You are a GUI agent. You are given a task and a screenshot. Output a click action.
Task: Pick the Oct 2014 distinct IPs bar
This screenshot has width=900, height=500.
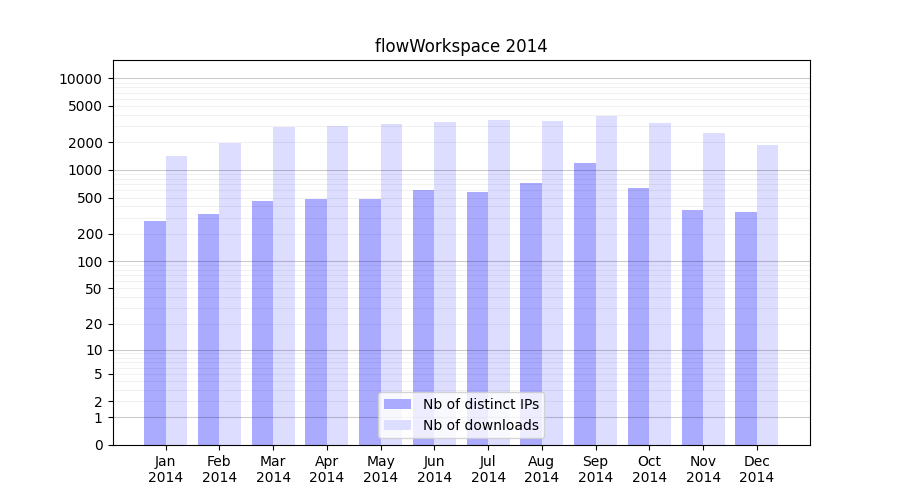[x=638, y=316]
